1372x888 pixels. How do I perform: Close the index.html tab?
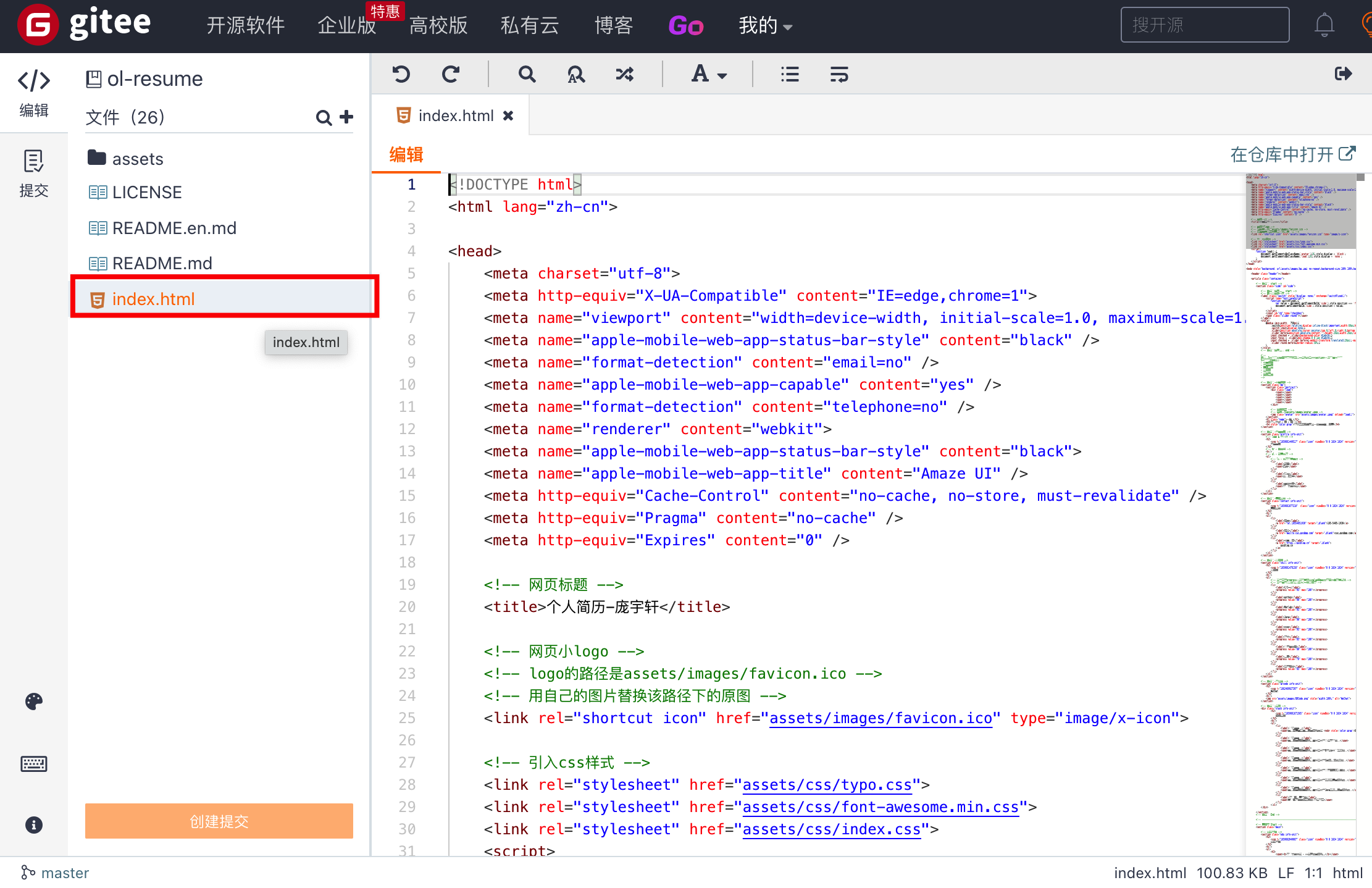508,115
